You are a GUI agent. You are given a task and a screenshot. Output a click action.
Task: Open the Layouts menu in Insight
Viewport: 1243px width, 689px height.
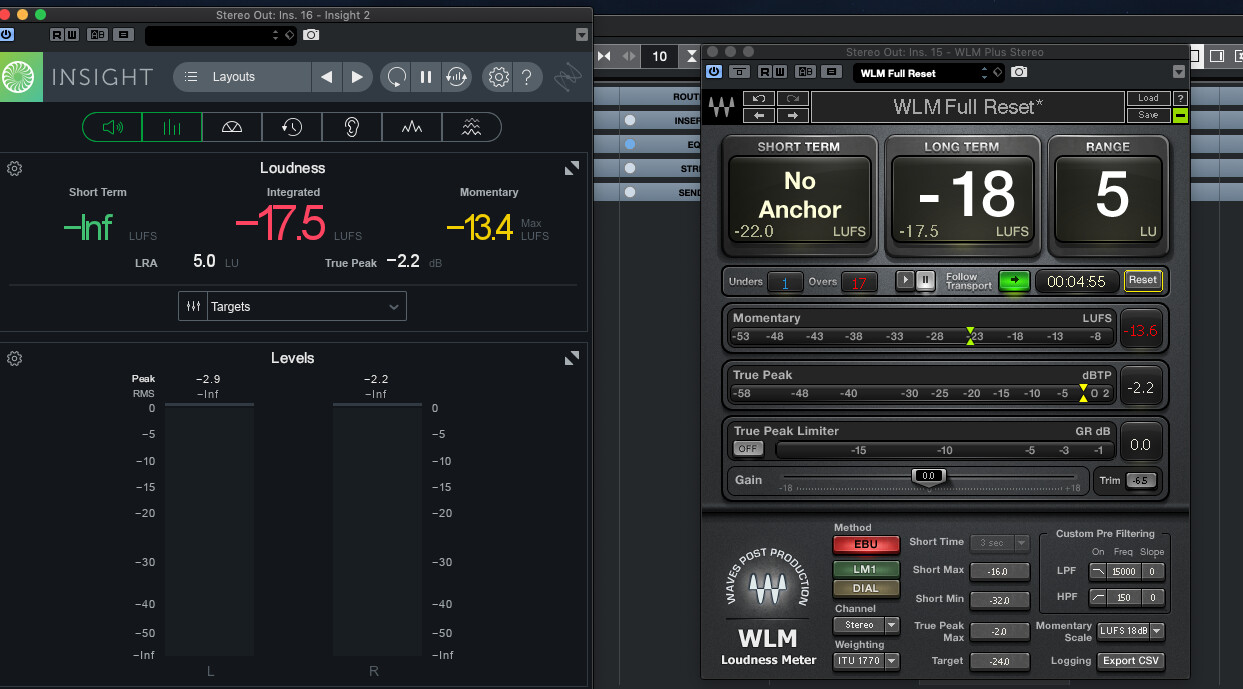pos(242,77)
